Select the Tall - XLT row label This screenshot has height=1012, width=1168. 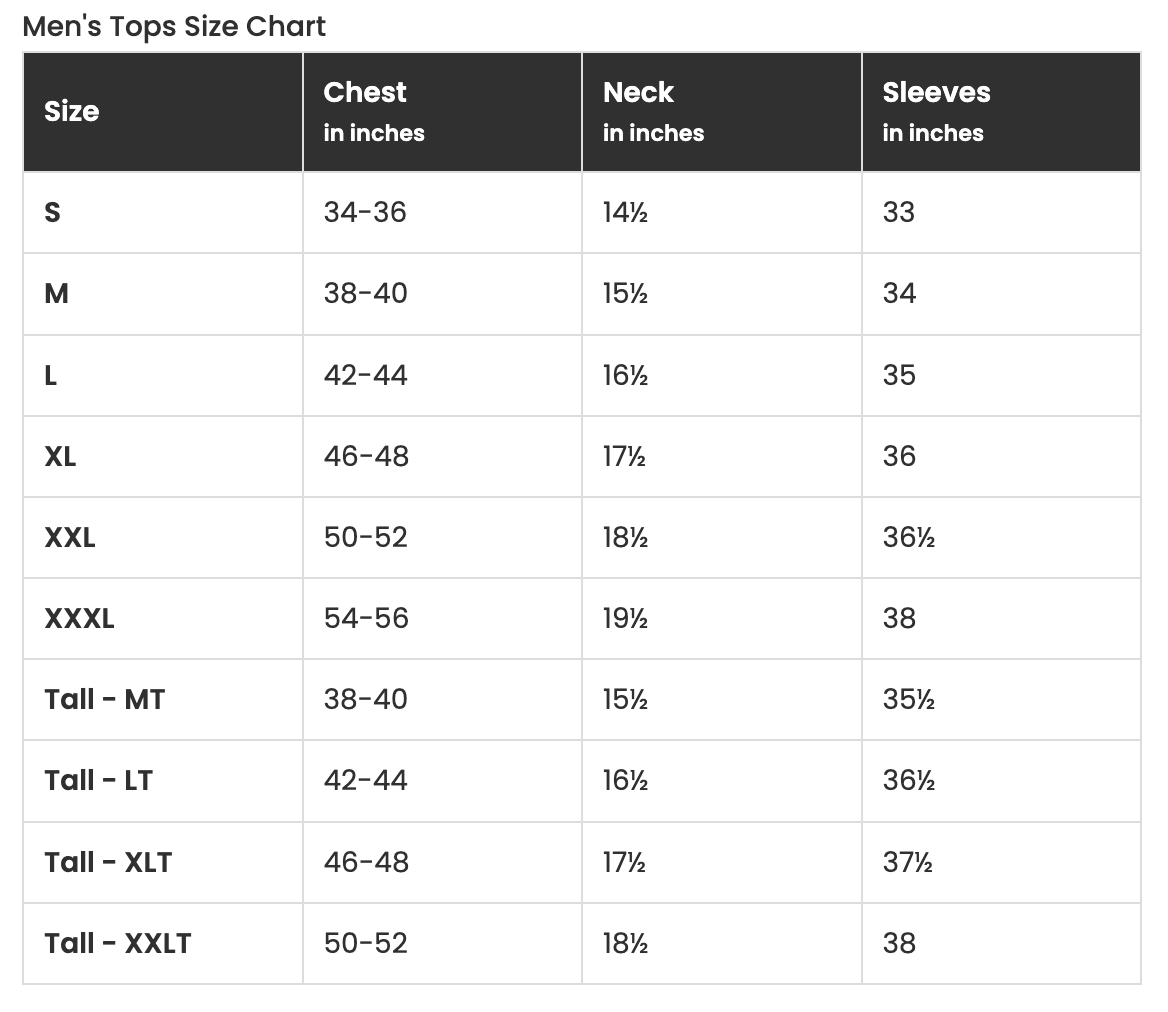click(108, 862)
